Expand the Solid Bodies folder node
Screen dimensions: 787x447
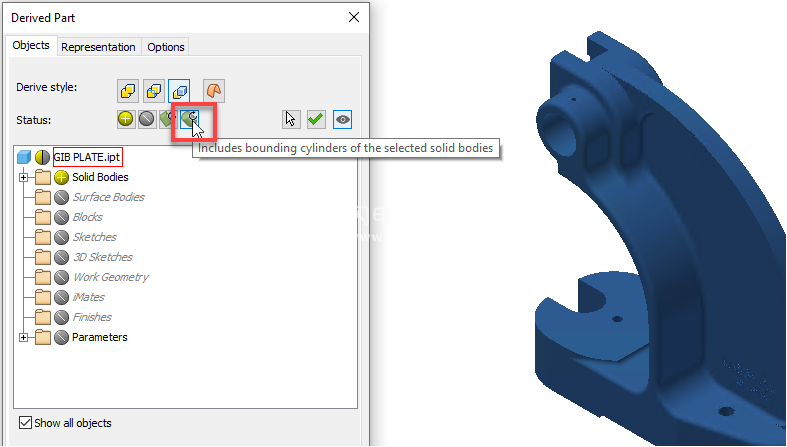click(x=23, y=177)
